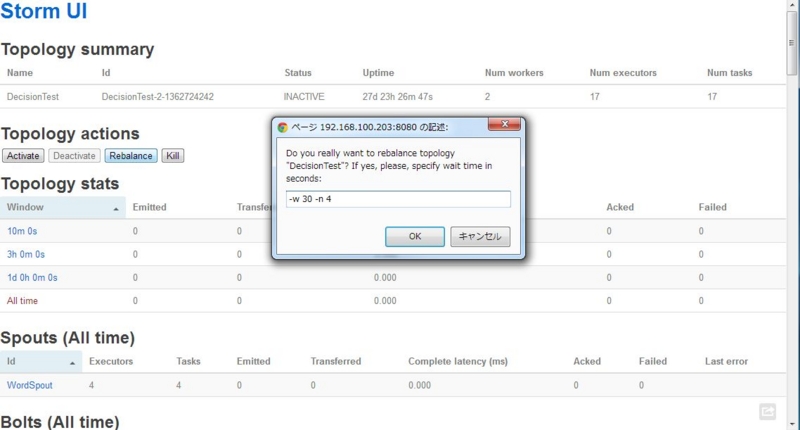800x430 pixels.
Task: Click the share icon at page corner
Action: pos(767,411)
